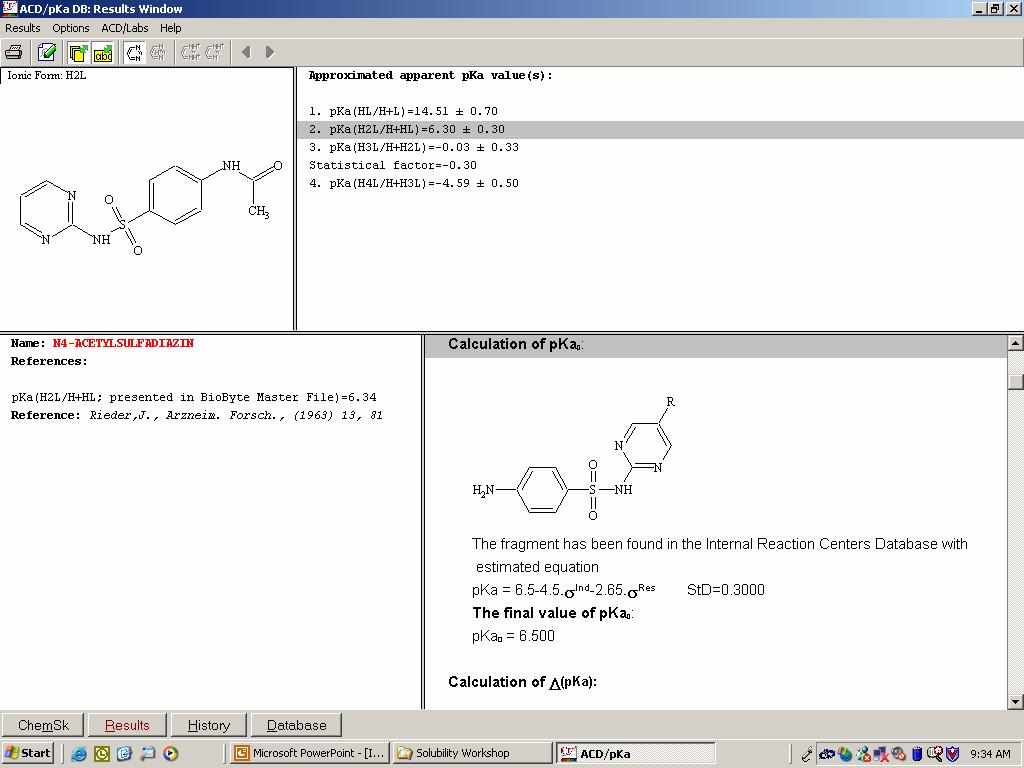Switch to Microsoft PowerPoint taskbar button
Screen dimensions: 1024x768
[x=310, y=753]
